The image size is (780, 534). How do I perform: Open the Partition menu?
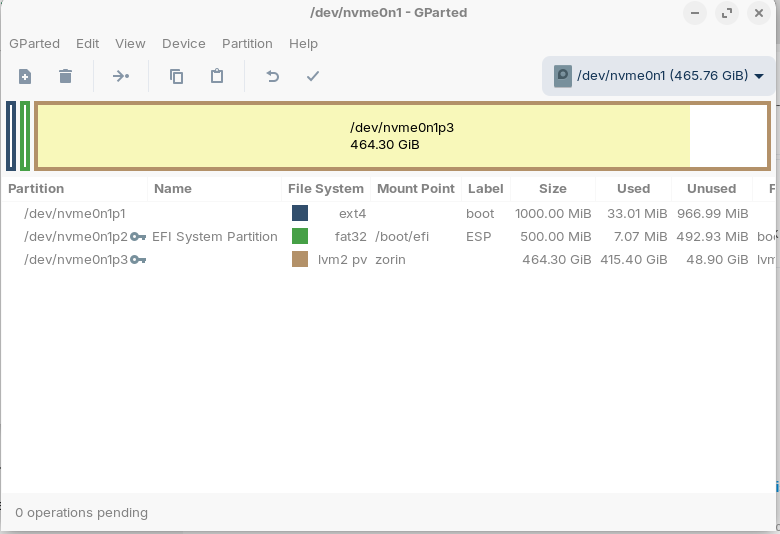pyautogui.click(x=247, y=44)
